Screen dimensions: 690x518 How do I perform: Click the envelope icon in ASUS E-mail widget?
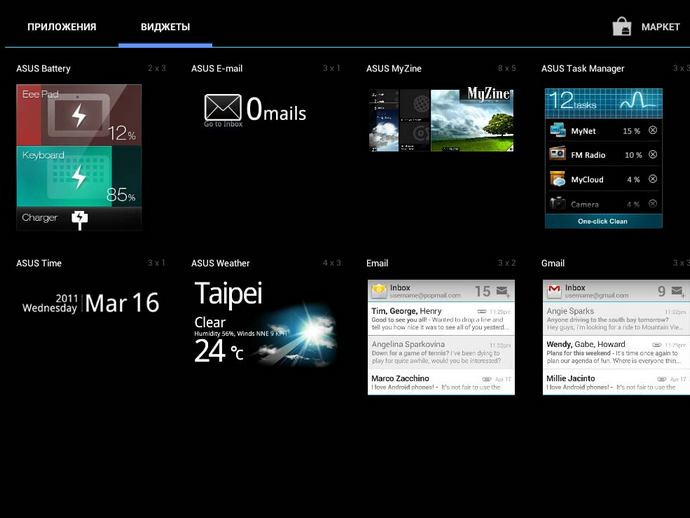tap(223, 108)
